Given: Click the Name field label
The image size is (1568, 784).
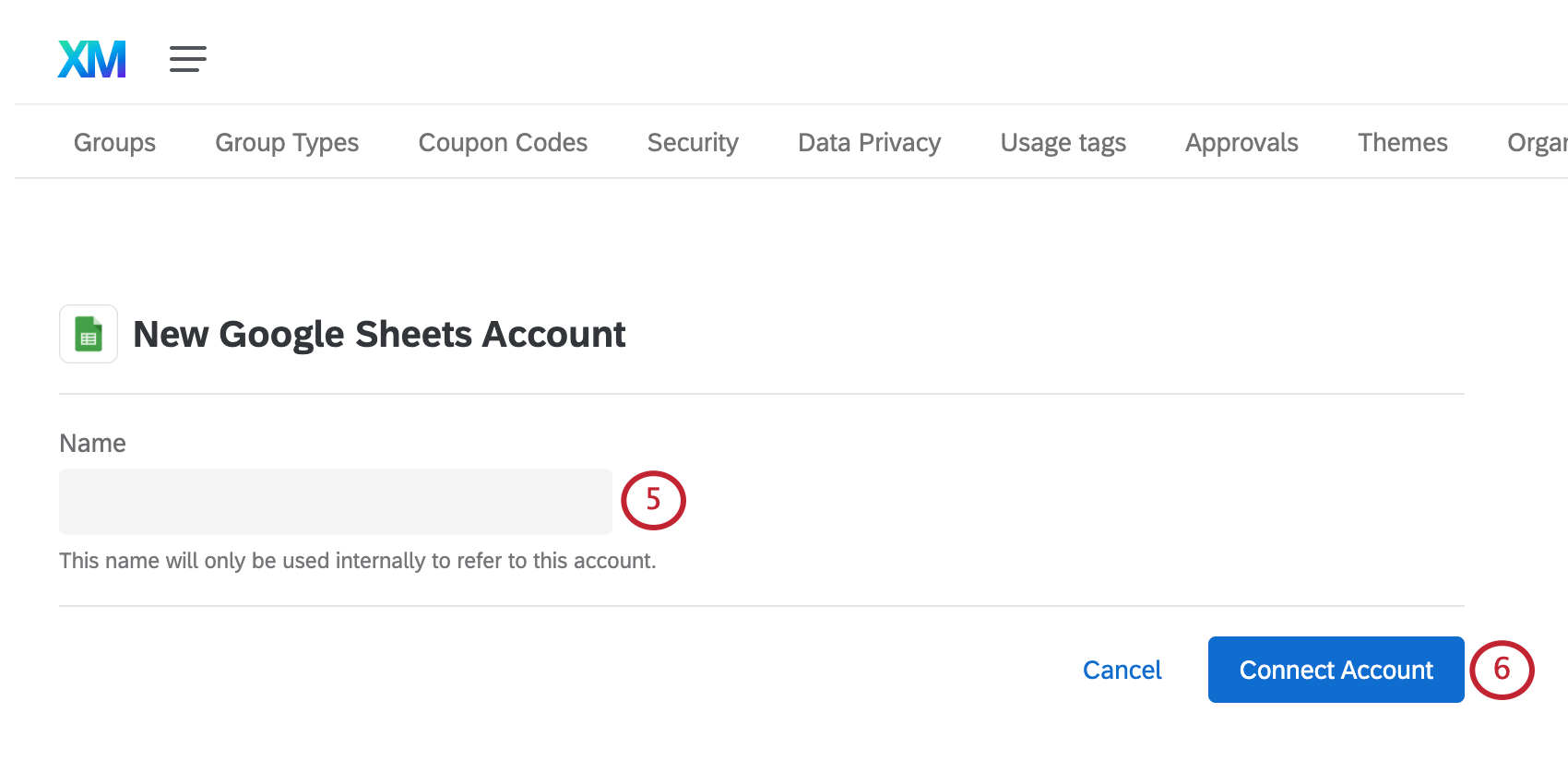Looking at the screenshot, I should [x=92, y=443].
